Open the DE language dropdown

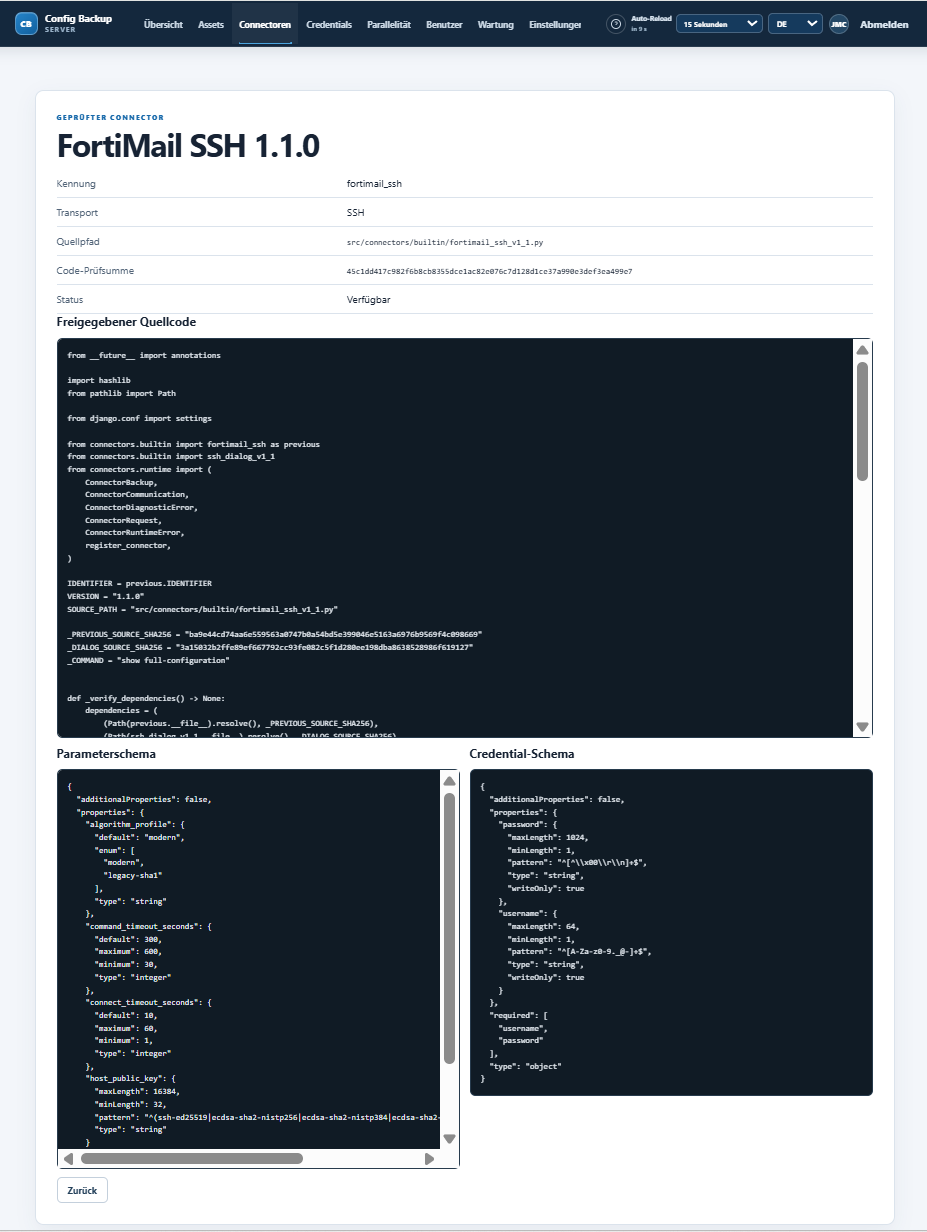[795, 24]
